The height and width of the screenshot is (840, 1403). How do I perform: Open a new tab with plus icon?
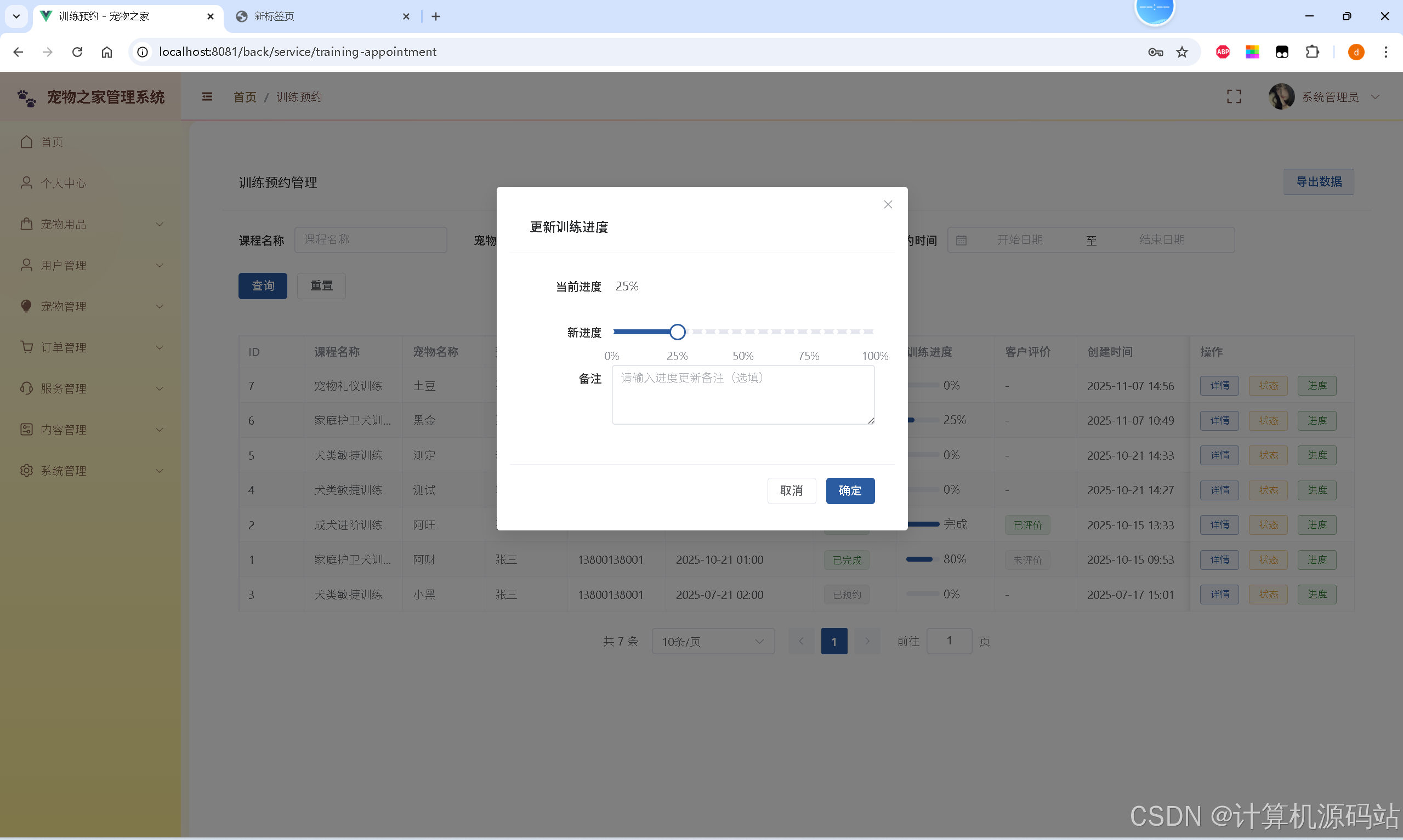pyautogui.click(x=435, y=16)
